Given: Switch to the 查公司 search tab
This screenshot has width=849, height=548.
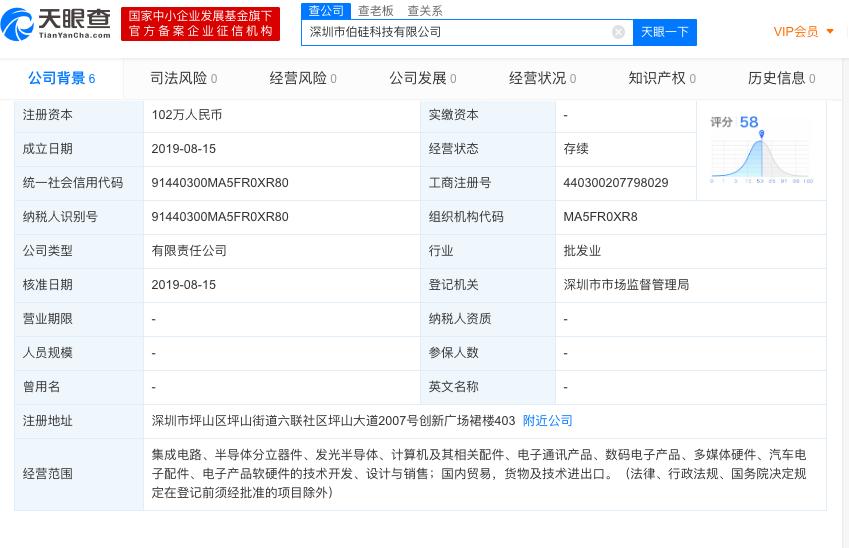Looking at the screenshot, I should click(326, 10).
